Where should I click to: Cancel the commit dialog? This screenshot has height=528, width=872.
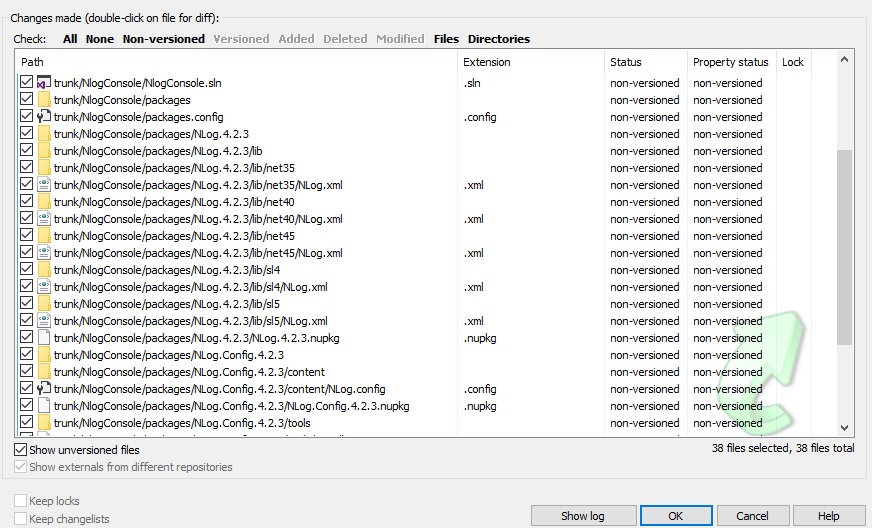pos(752,516)
